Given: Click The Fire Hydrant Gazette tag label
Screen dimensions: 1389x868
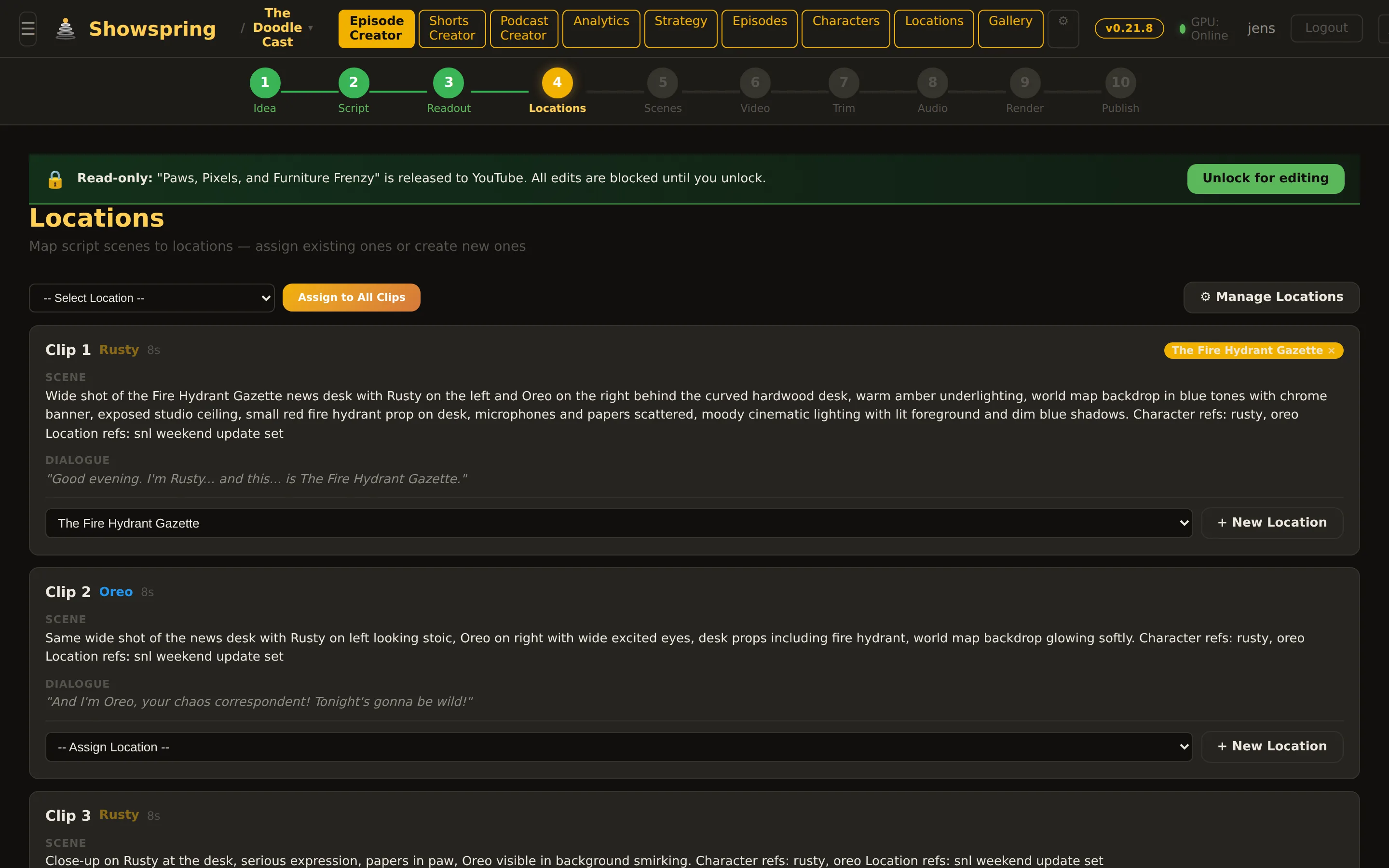Looking at the screenshot, I should 1247,351.
